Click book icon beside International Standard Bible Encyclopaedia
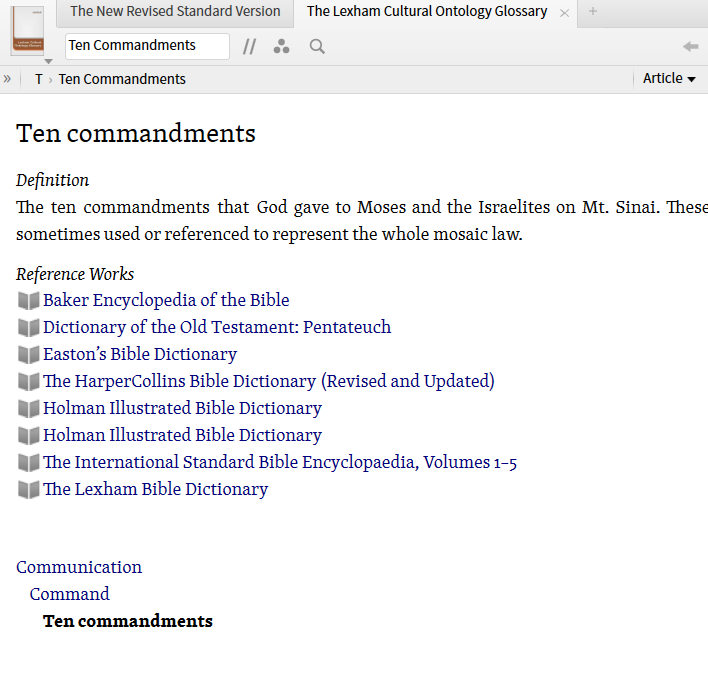This screenshot has width=708, height=674. tap(28, 463)
